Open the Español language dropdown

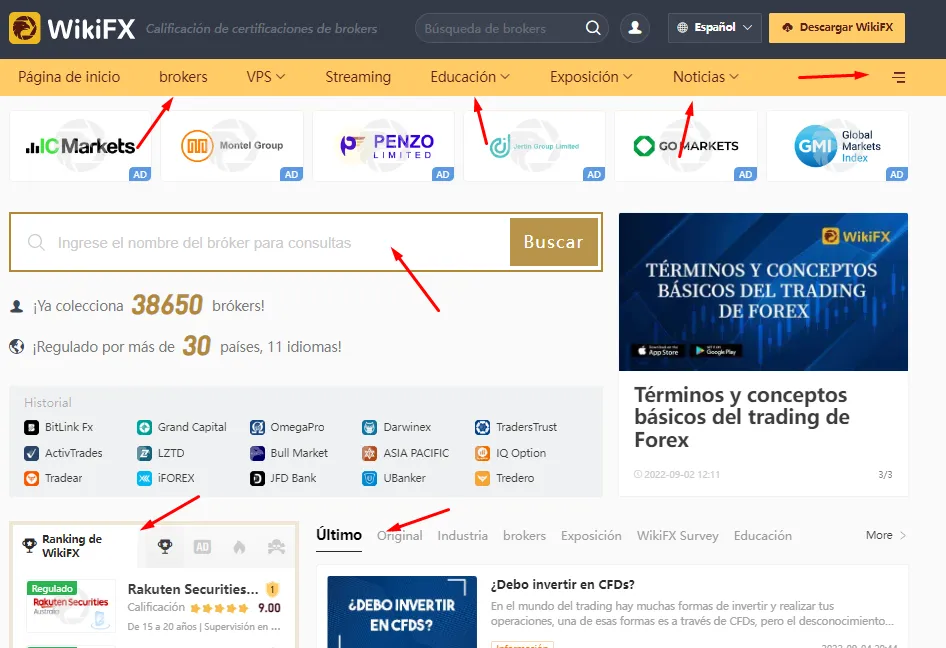click(x=714, y=28)
